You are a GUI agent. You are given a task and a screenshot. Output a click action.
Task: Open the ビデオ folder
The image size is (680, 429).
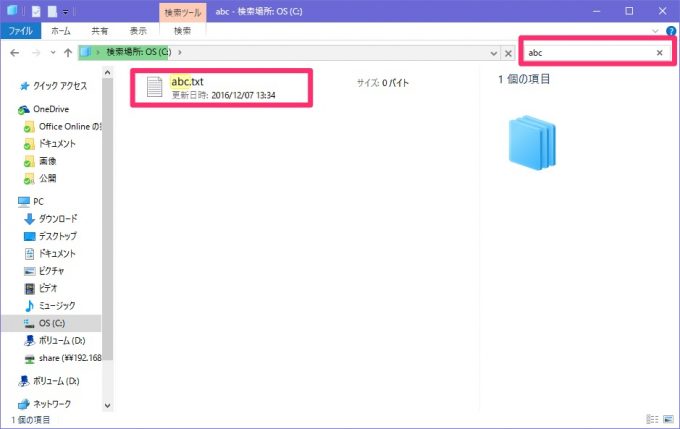pos(48,288)
